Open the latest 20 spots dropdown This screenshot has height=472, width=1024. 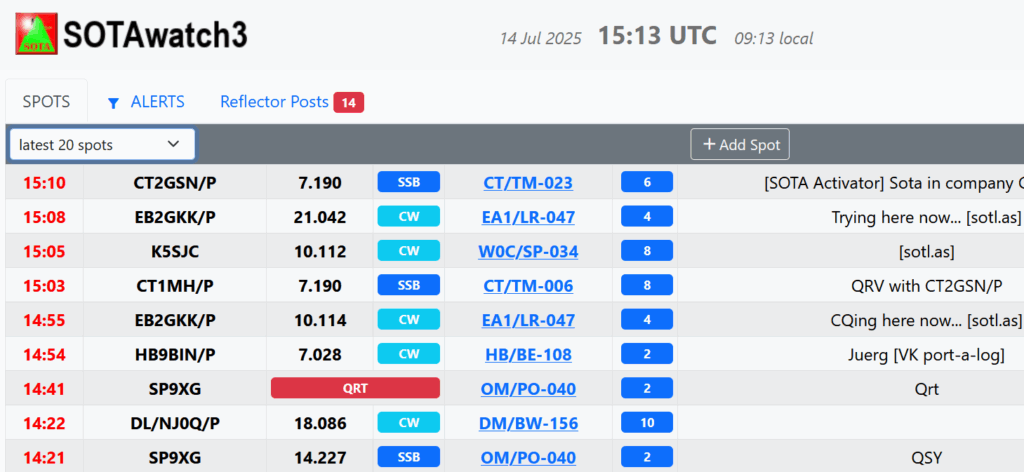(x=102, y=145)
